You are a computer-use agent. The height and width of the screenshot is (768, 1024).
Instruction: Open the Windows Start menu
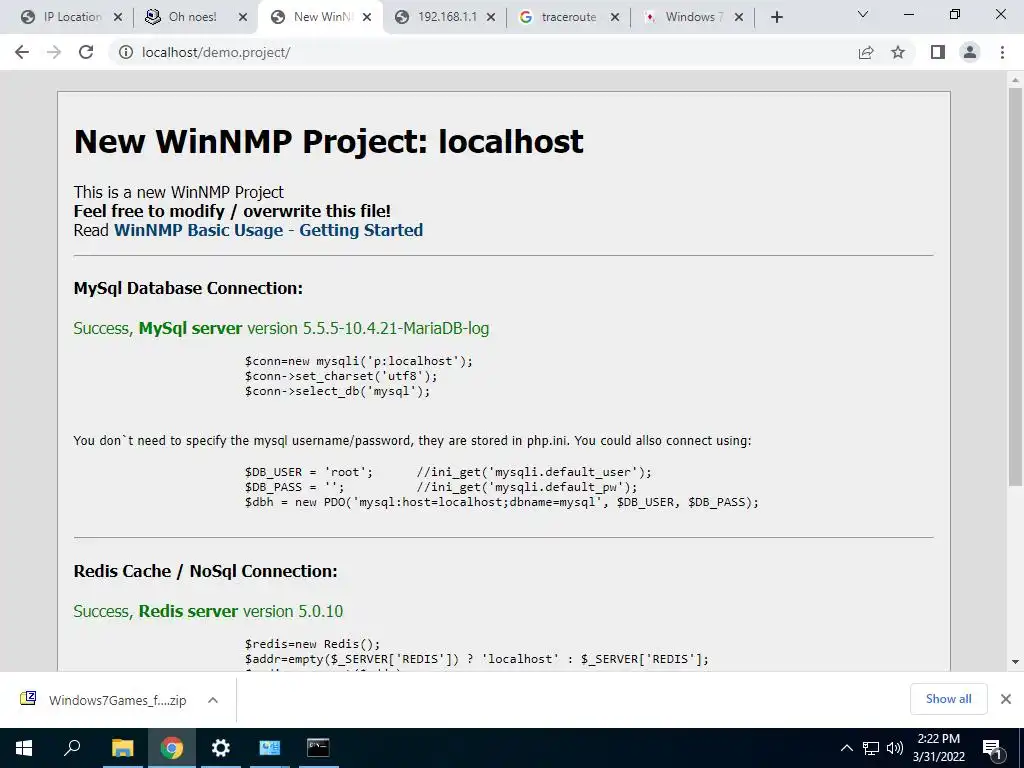coord(24,748)
